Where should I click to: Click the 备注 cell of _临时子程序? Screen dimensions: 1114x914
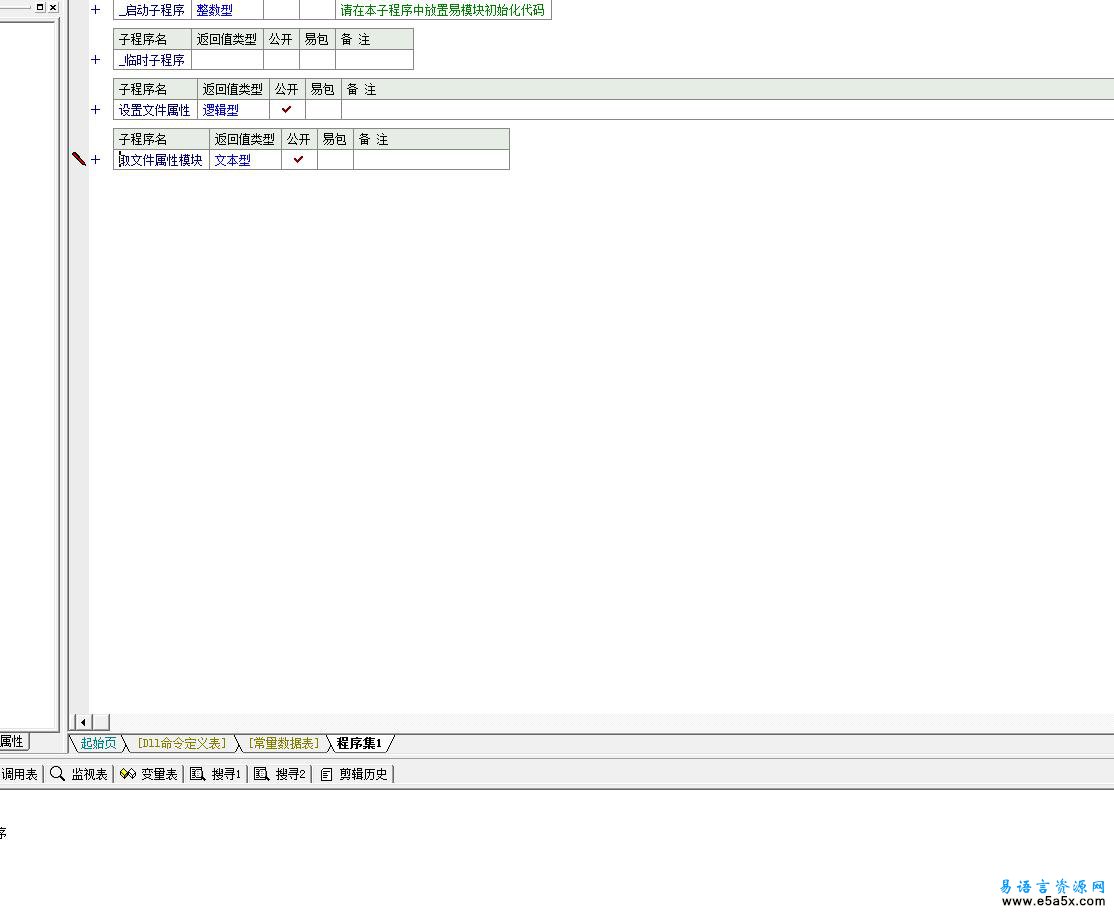point(374,60)
